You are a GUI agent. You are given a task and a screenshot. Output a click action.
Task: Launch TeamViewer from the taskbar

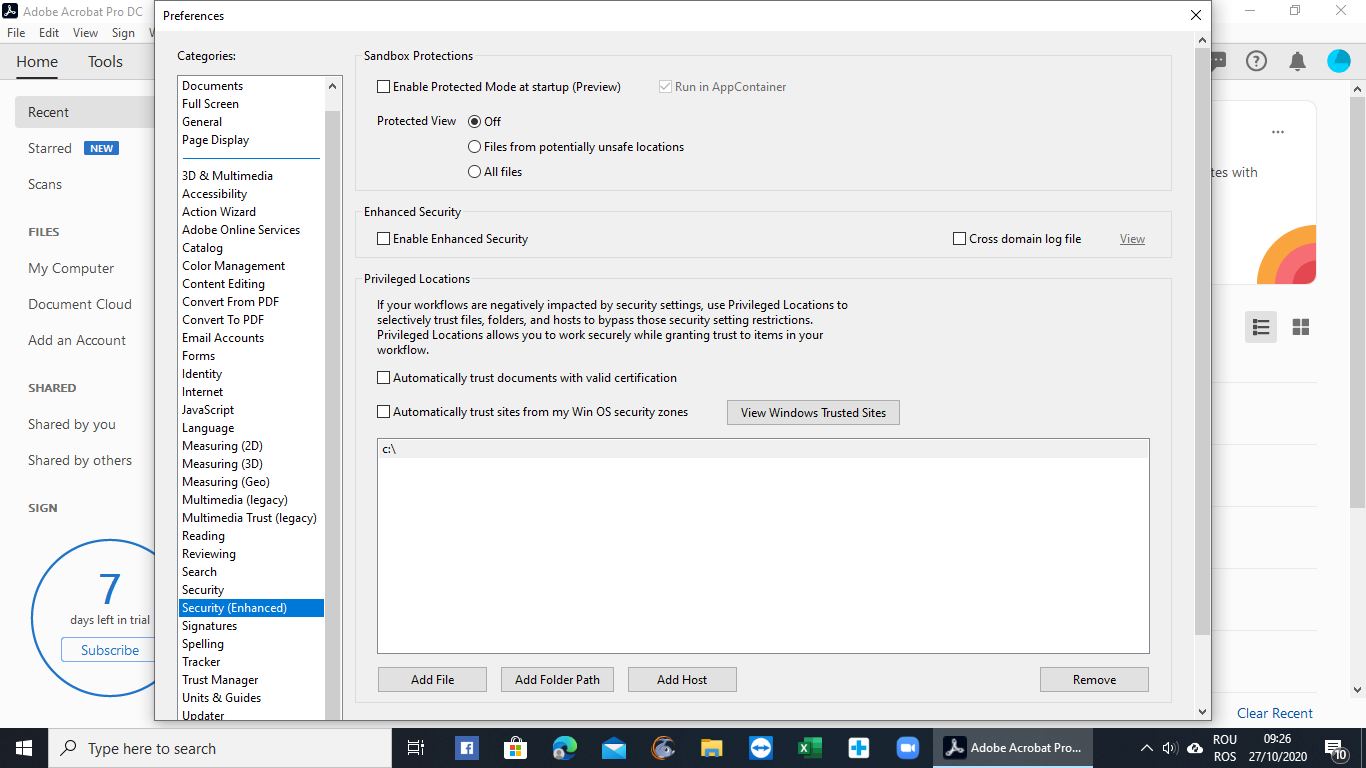(761, 748)
